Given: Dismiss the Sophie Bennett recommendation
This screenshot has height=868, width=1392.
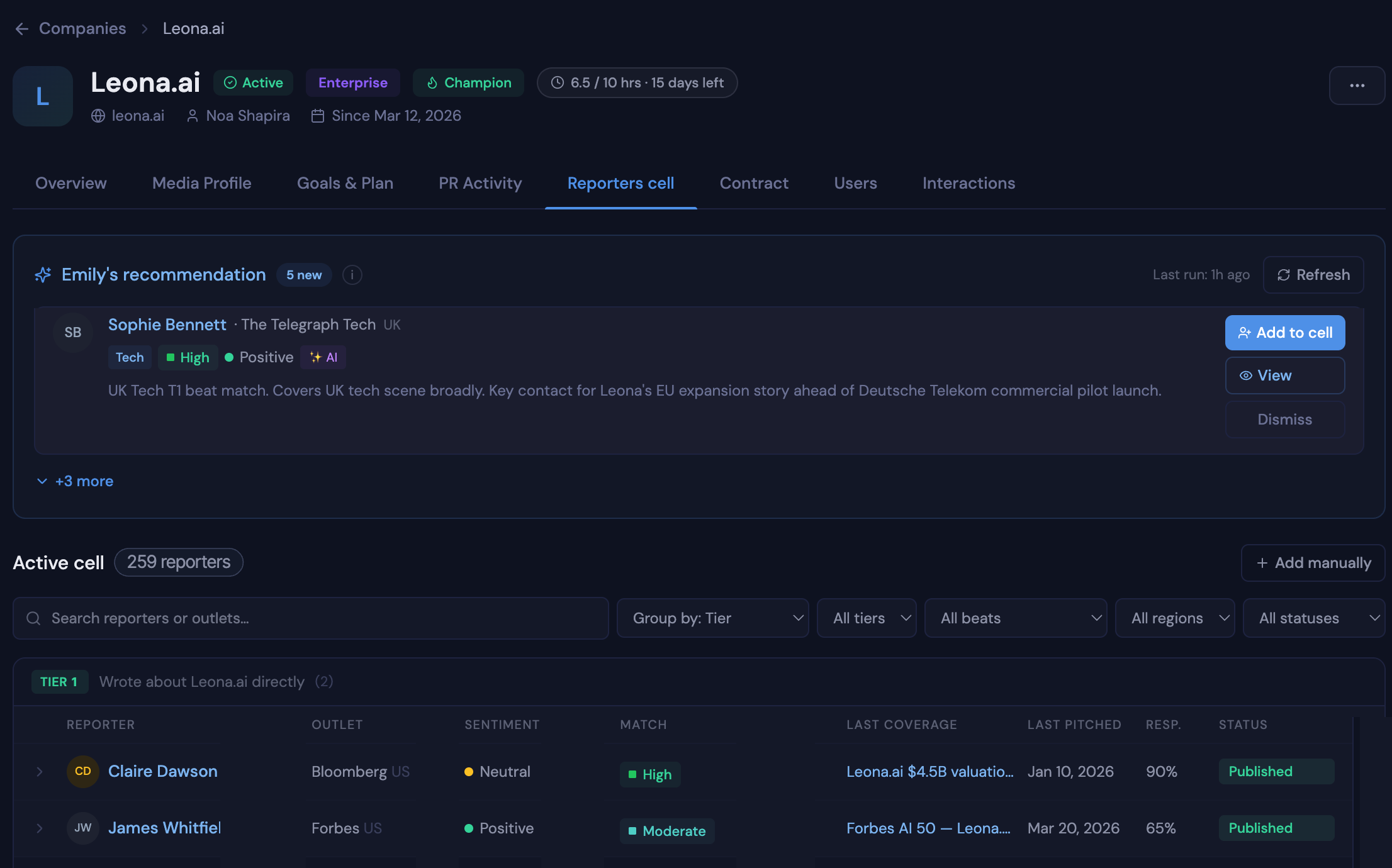Looking at the screenshot, I should tap(1285, 420).
